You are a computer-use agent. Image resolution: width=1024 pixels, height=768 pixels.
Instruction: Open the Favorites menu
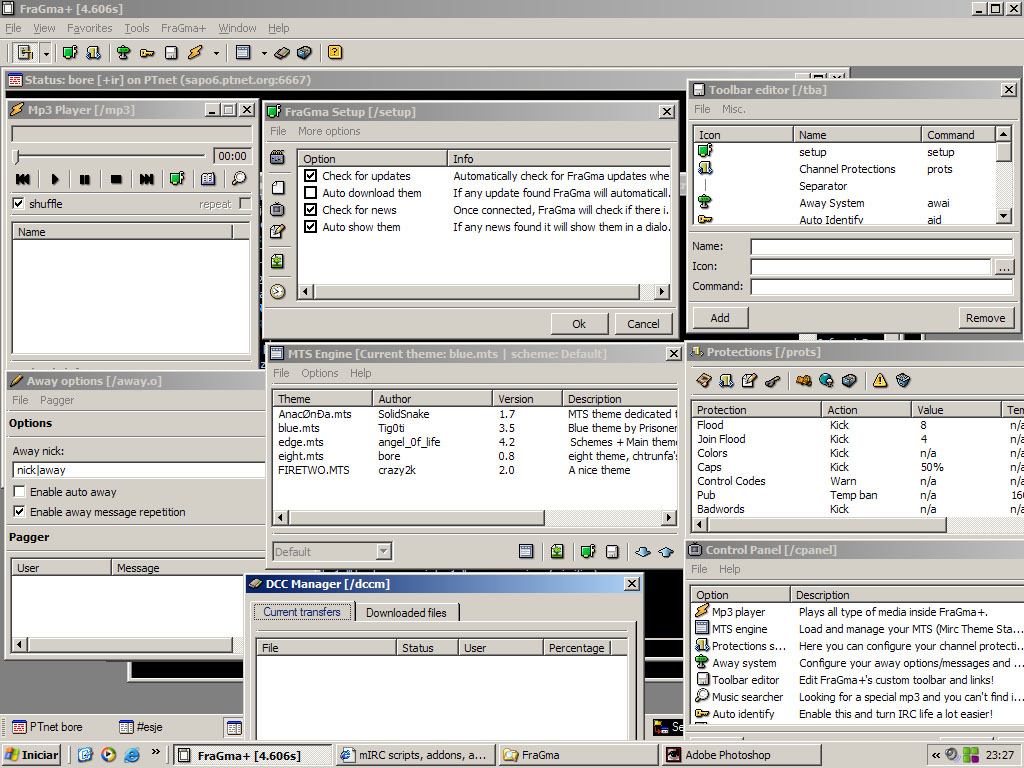click(x=89, y=28)
